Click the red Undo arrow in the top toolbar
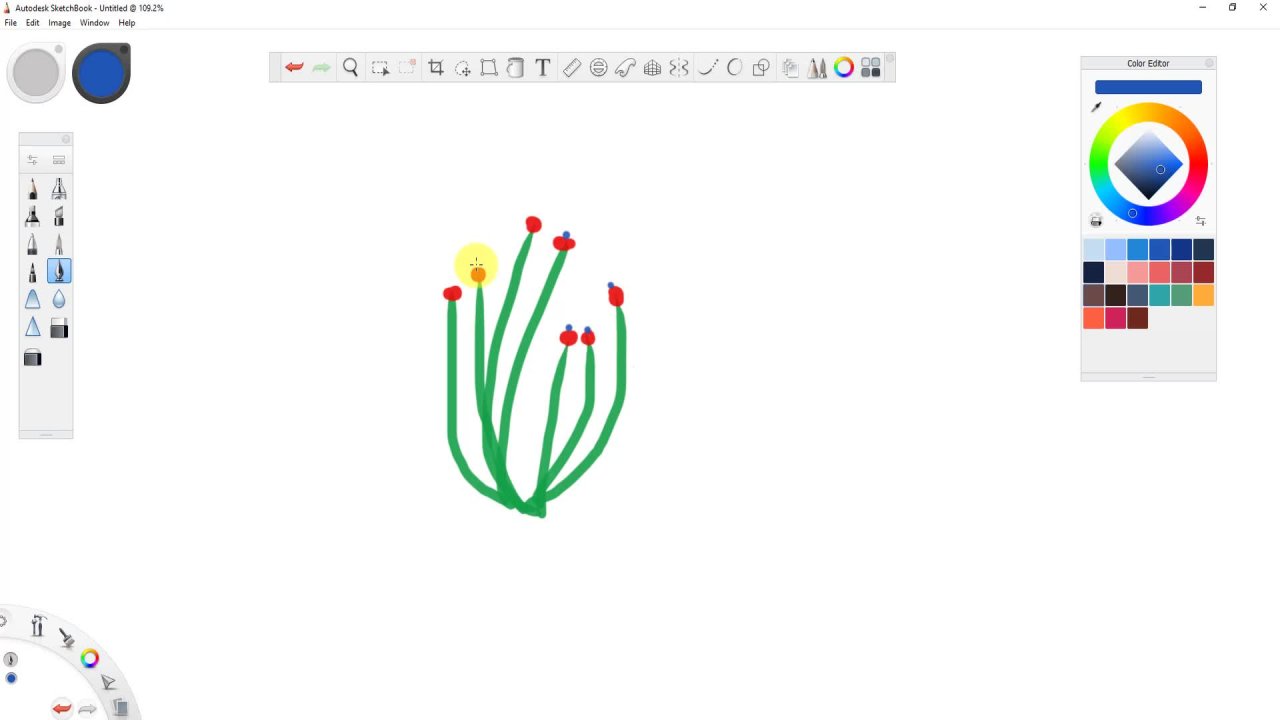This screenshot has height=720, width=1280. [294, 68]
